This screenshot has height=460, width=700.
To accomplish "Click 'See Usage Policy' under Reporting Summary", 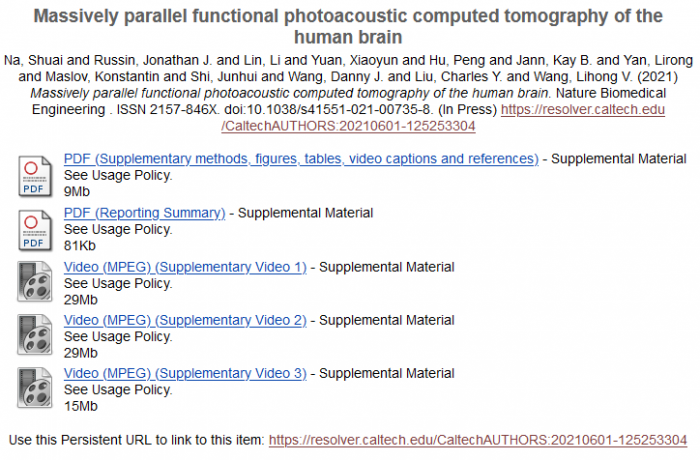I will (x=117, y=229).
